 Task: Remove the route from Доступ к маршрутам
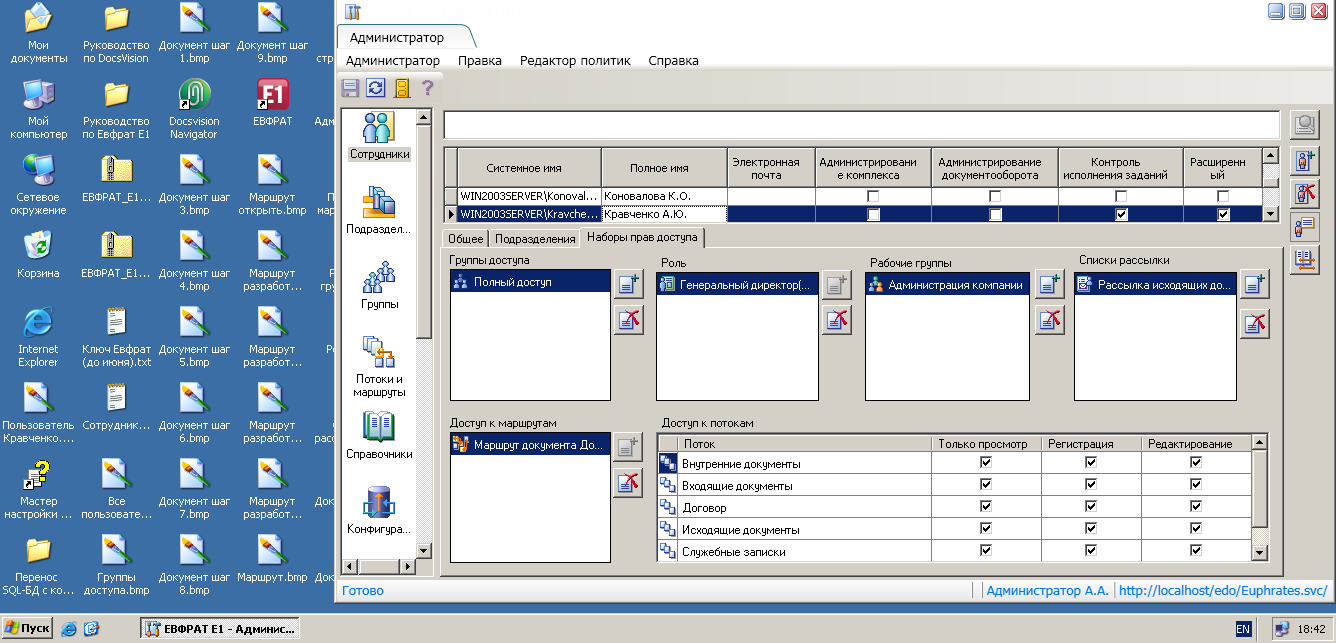pos(628,483)
